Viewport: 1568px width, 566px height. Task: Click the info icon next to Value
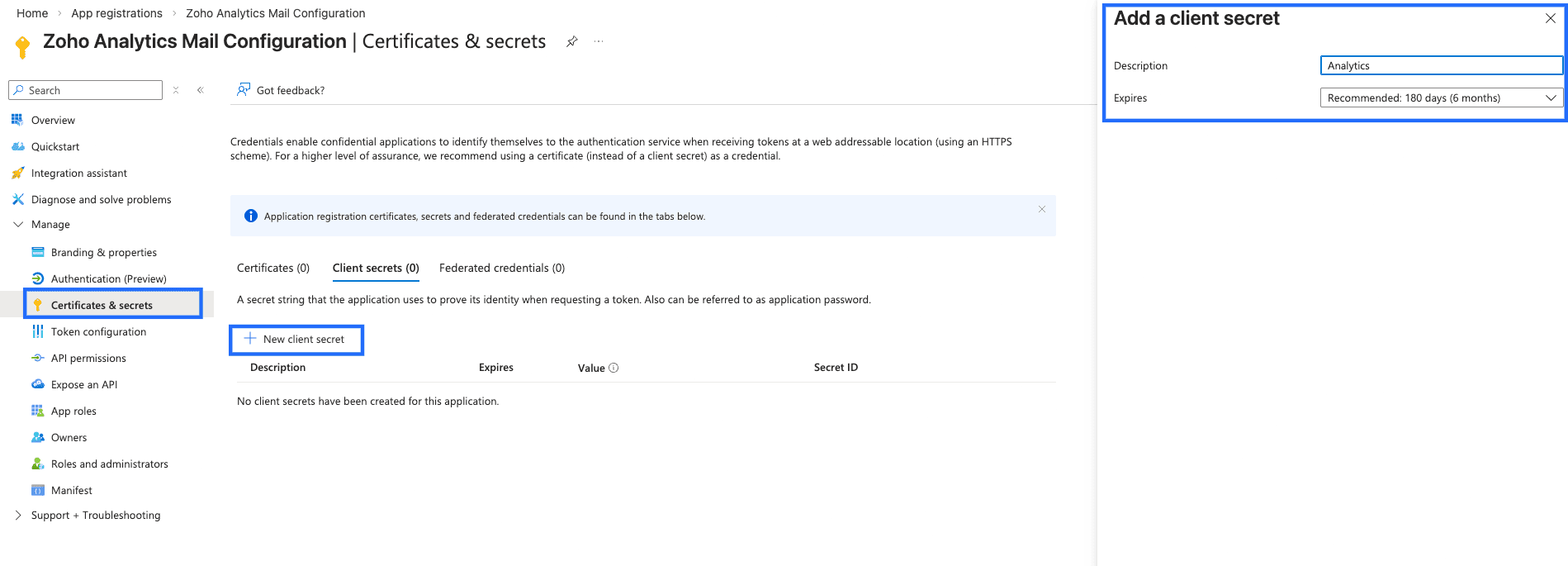pyautogui.click(x=613, y=368)
